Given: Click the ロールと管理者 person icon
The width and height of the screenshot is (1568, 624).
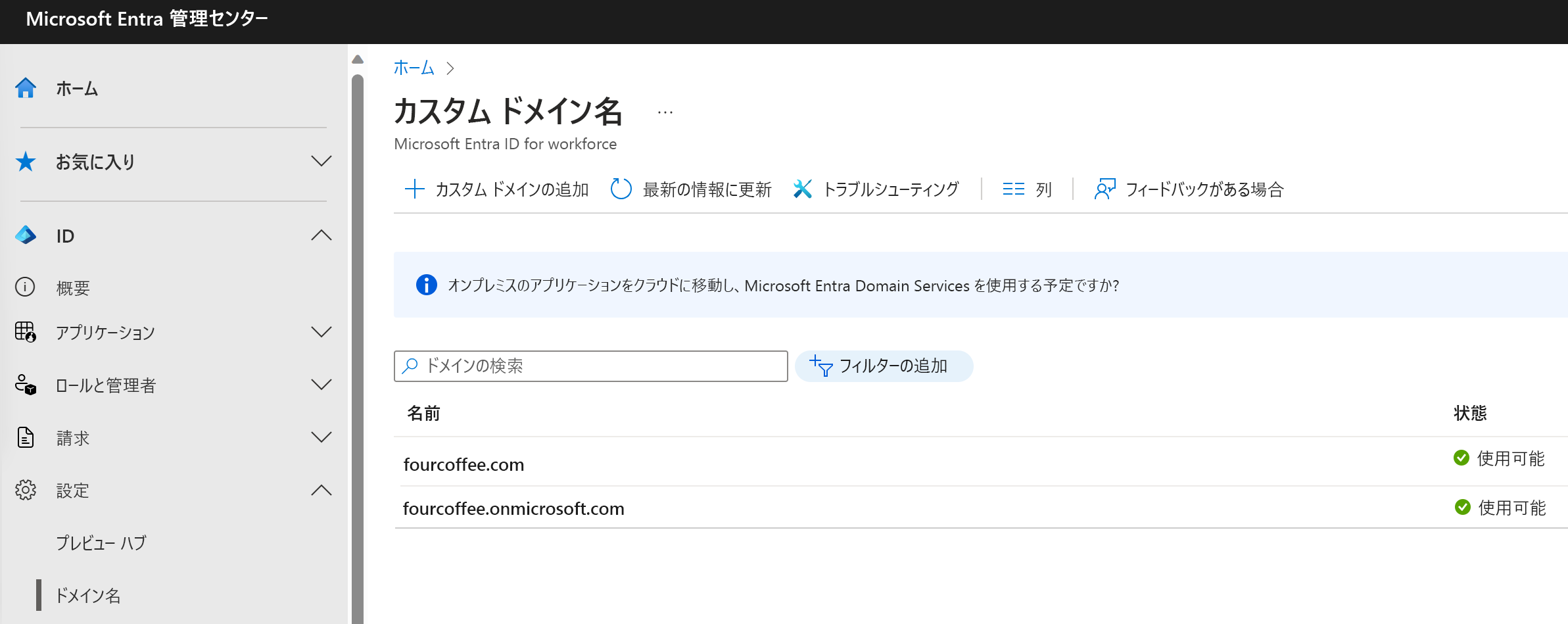Looking at the screenshot, I should [x=26, y=385].
